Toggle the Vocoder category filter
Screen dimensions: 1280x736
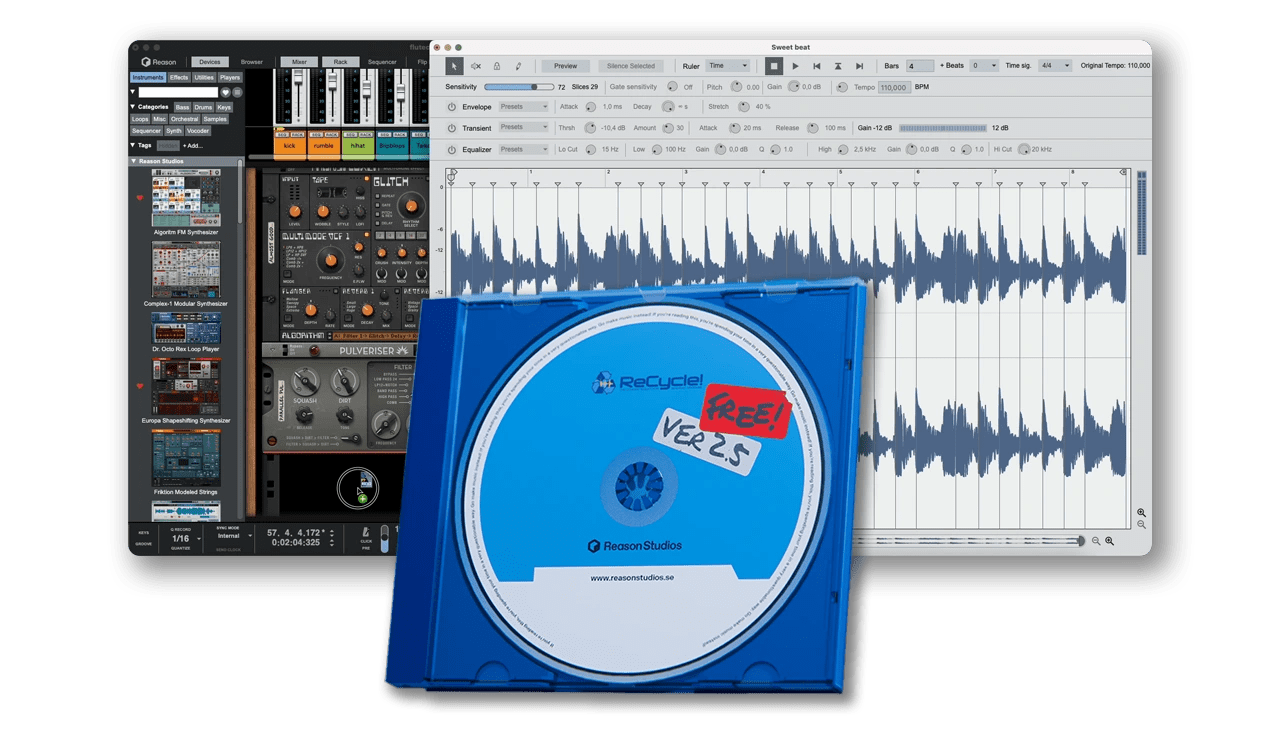click(198, 131)
